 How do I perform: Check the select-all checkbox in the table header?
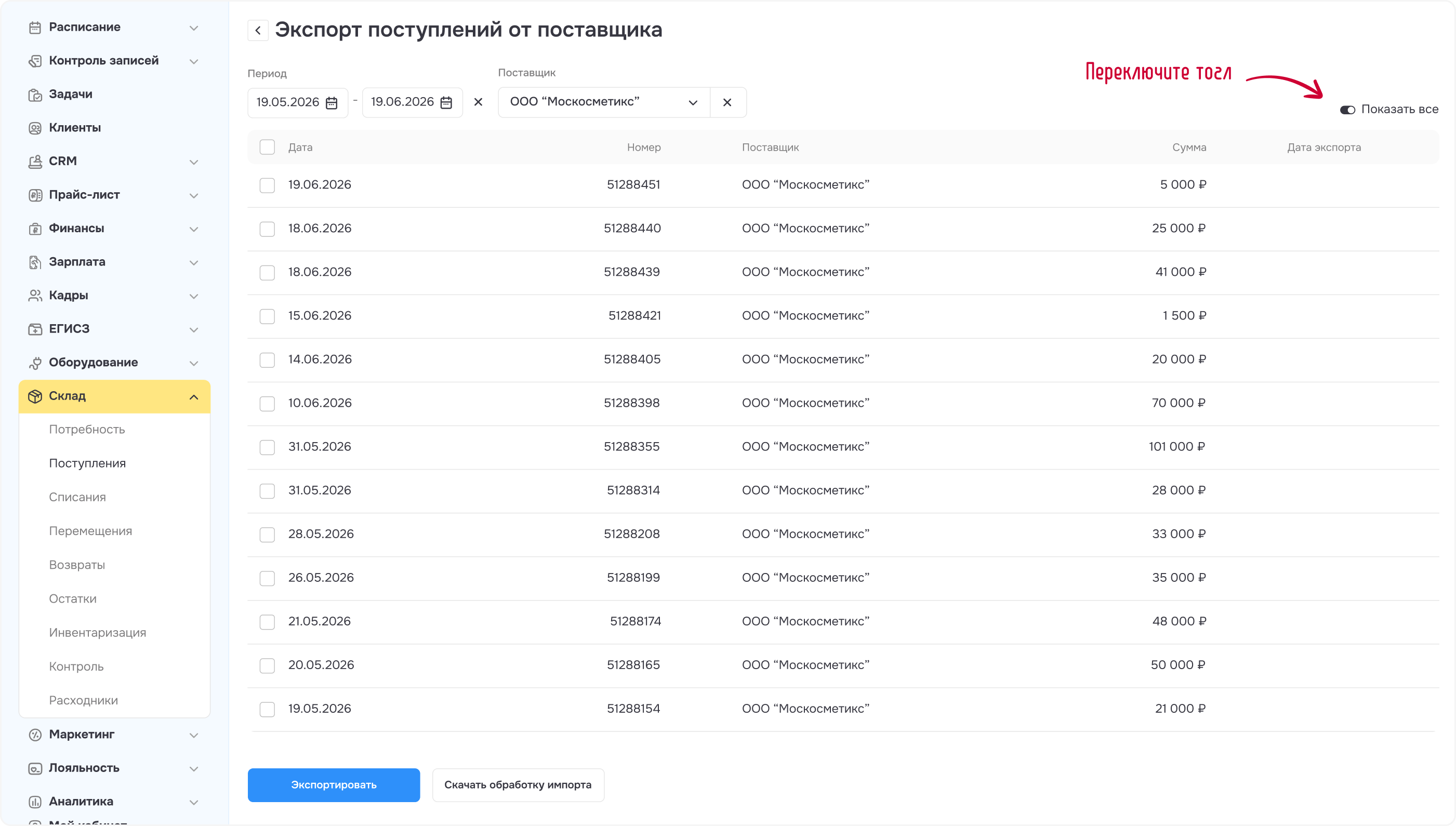click(x=267, y=147)
